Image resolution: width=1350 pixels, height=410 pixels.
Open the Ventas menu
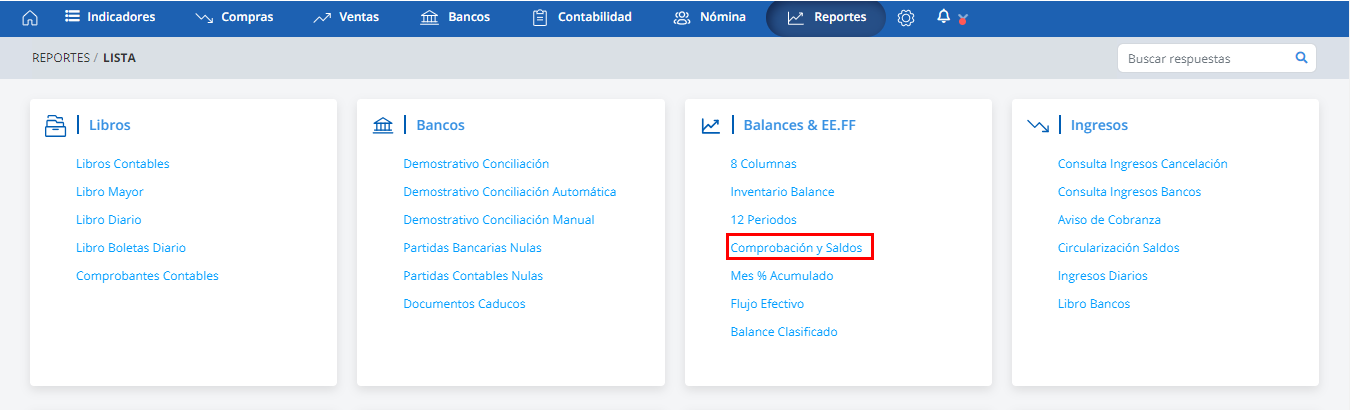(x=346, y=17)
